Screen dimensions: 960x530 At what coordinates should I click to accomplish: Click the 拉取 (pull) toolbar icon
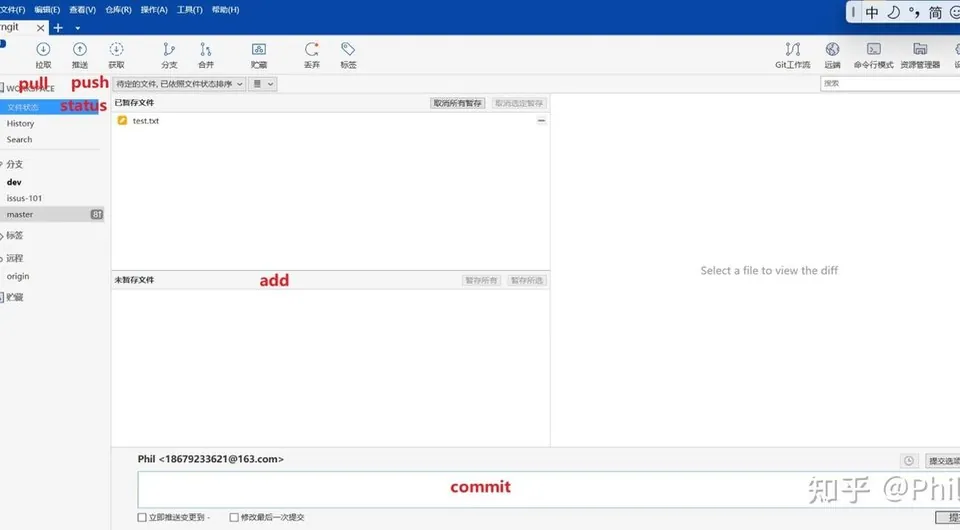pos(43,54)
